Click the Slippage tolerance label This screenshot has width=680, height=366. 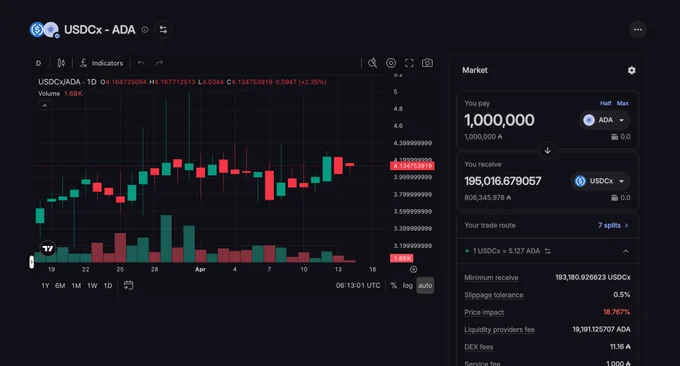494,295
